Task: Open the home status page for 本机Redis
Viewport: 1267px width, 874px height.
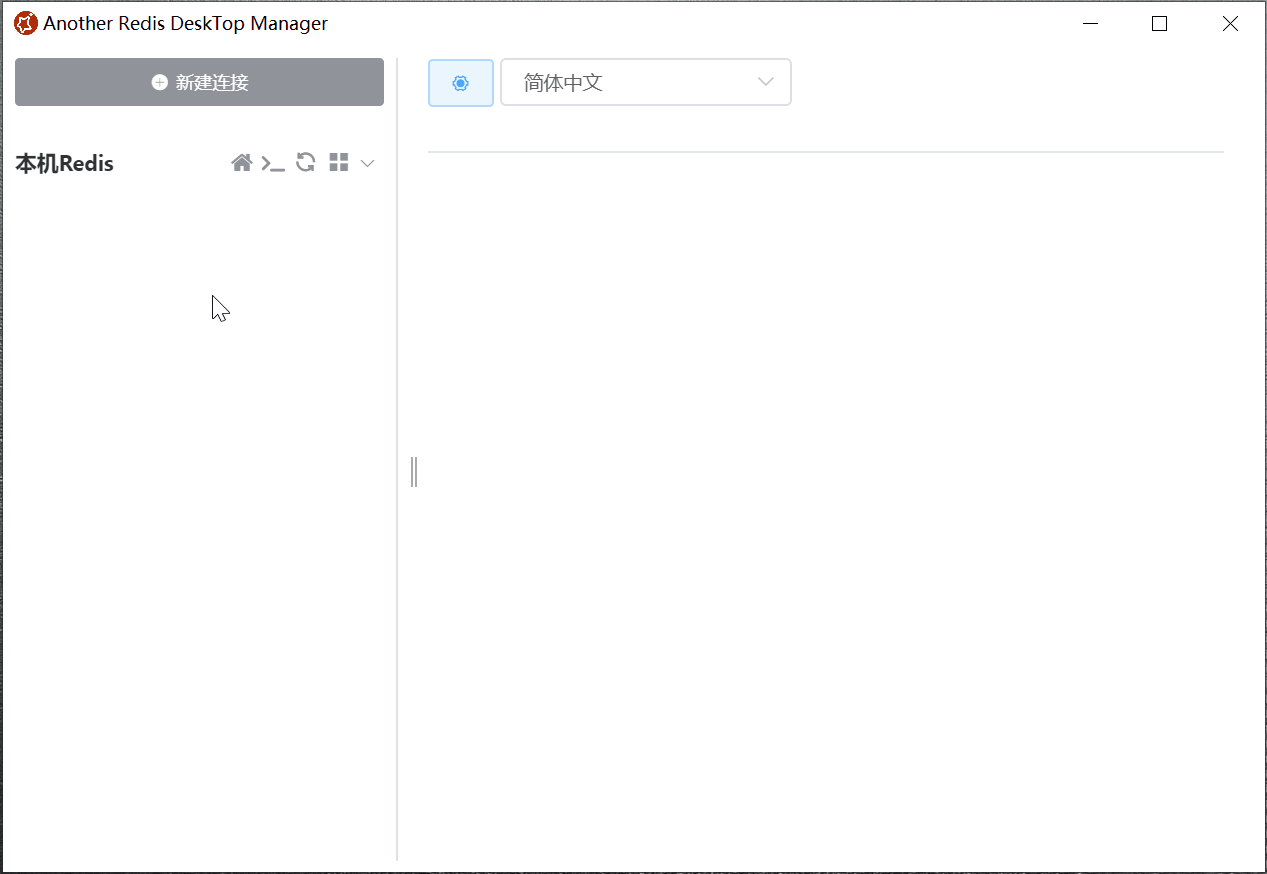Action: (x=241, y=163)
